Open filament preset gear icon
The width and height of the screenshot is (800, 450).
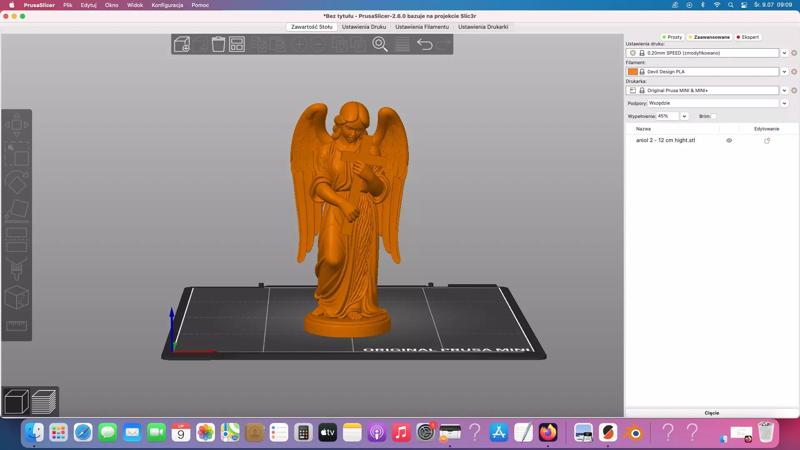click(x=794, y=72)
